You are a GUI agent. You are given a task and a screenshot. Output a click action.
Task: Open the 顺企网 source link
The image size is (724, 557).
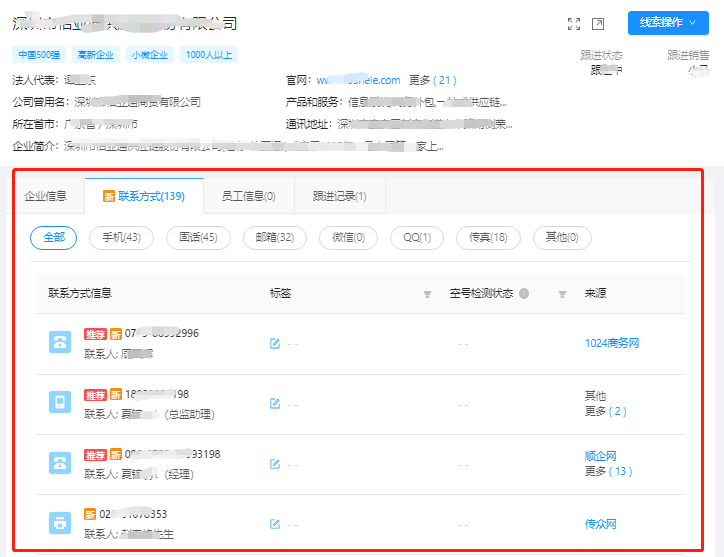point(600,456)
